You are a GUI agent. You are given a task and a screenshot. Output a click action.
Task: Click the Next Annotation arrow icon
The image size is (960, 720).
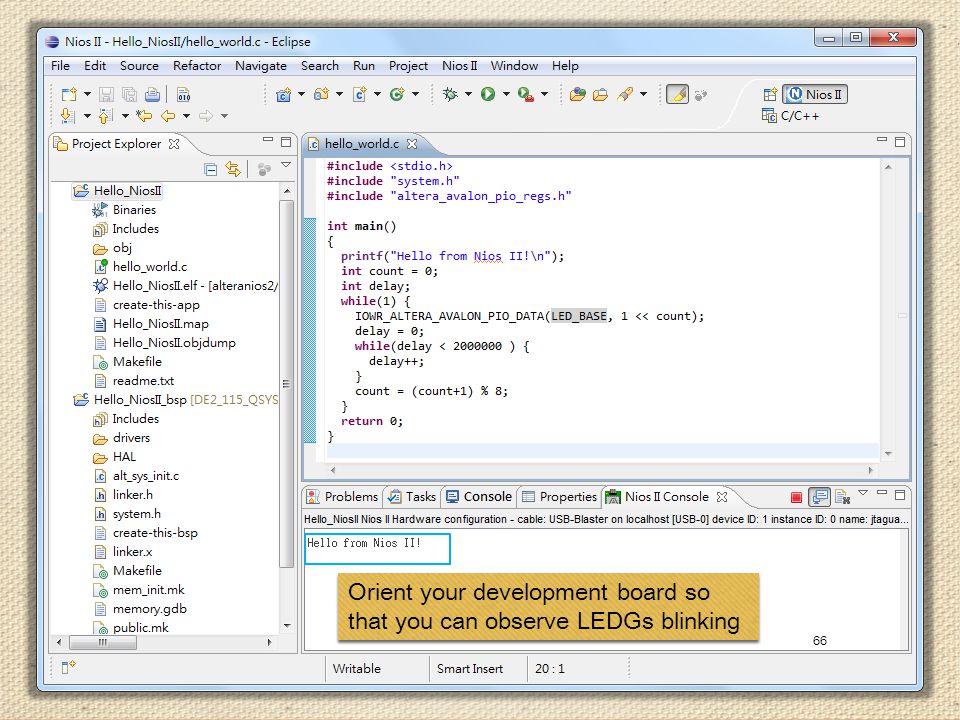click(68, 115)
